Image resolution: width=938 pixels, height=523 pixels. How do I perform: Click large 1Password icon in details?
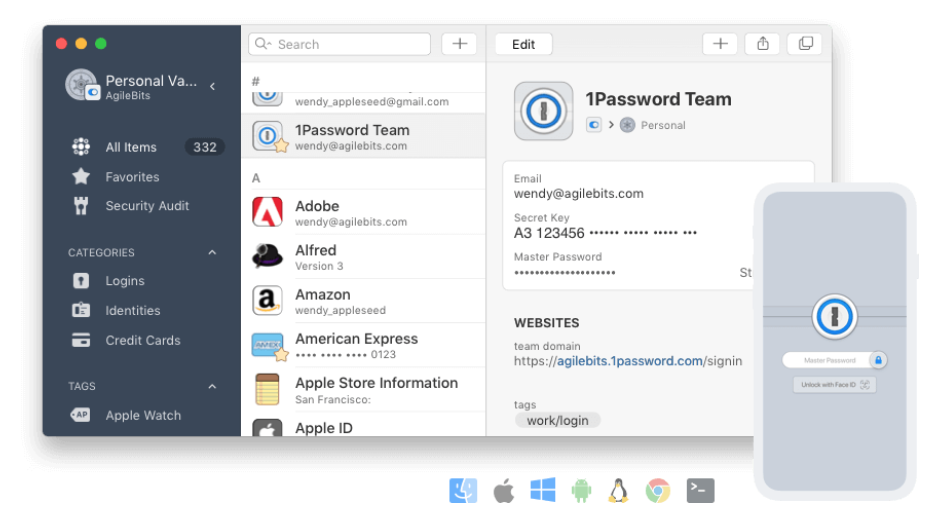(x=543, y=111)
